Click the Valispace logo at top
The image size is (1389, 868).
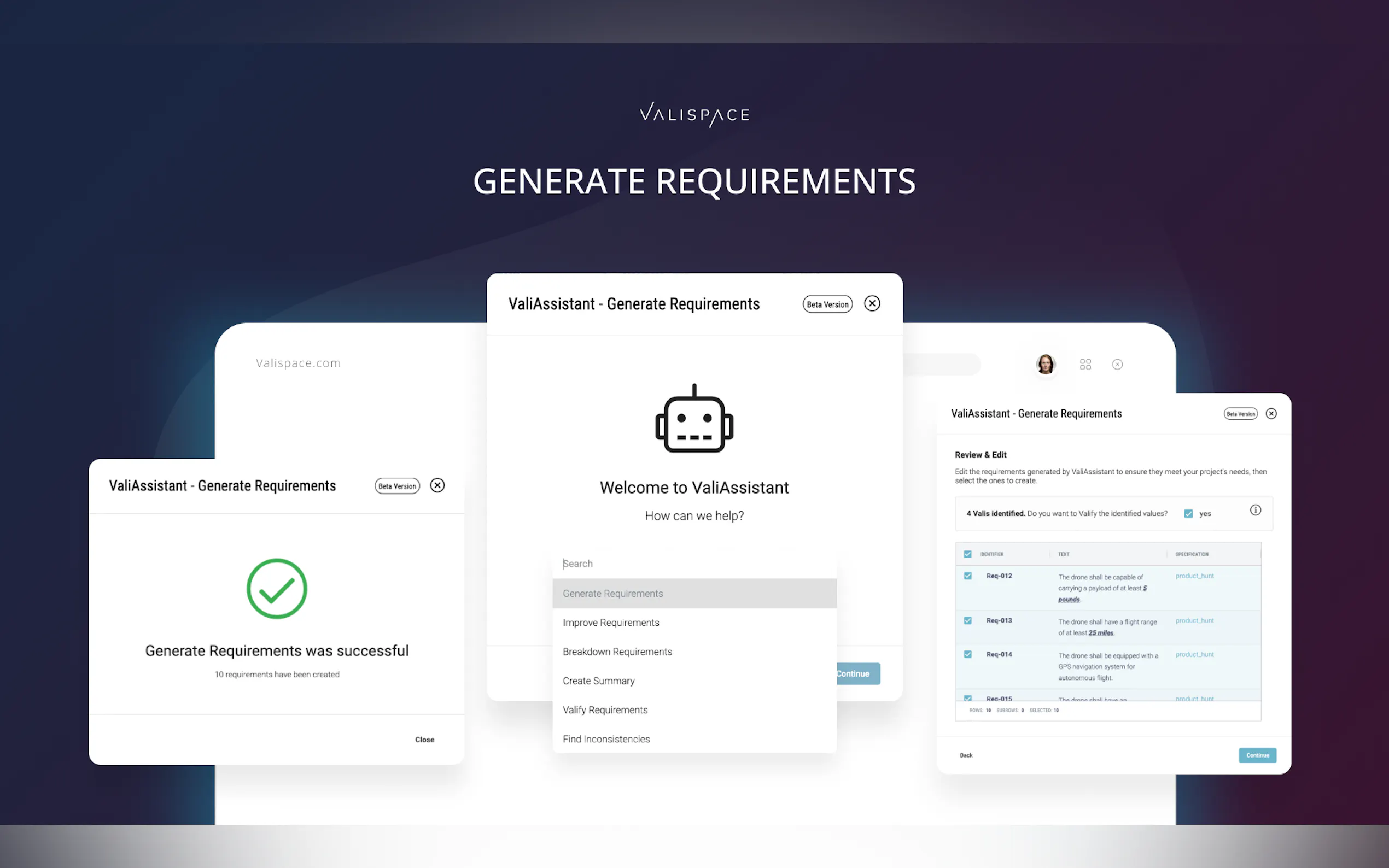coord(694,114)
